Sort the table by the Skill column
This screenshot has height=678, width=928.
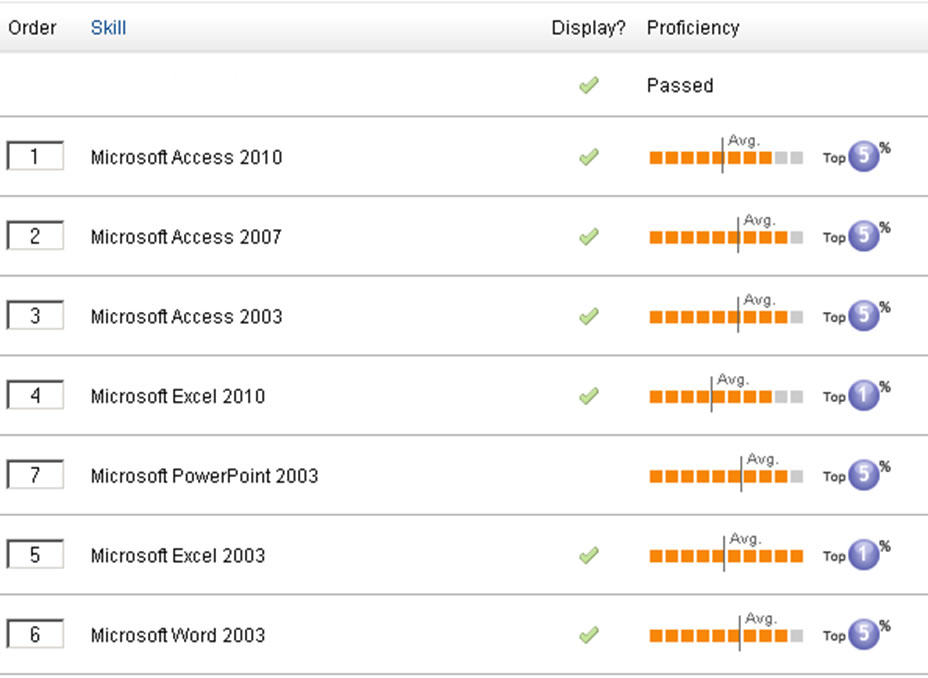[108, 28]
